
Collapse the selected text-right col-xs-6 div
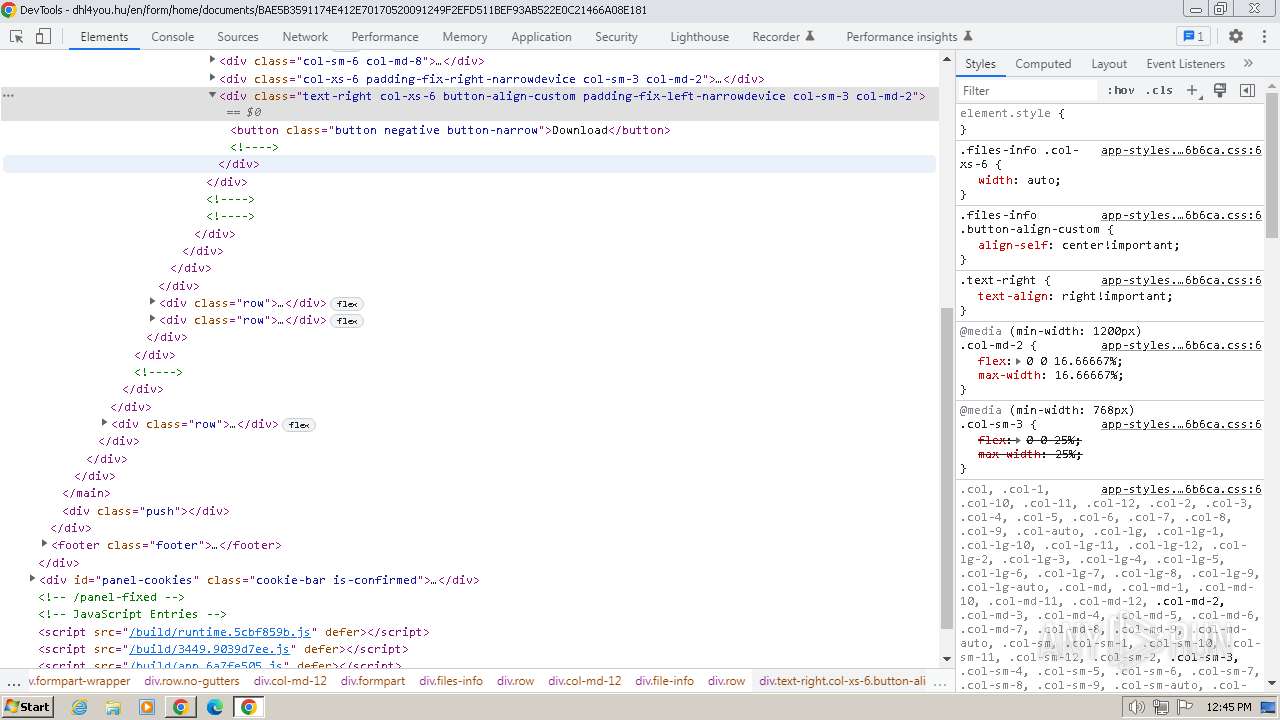tap(212, 95)
